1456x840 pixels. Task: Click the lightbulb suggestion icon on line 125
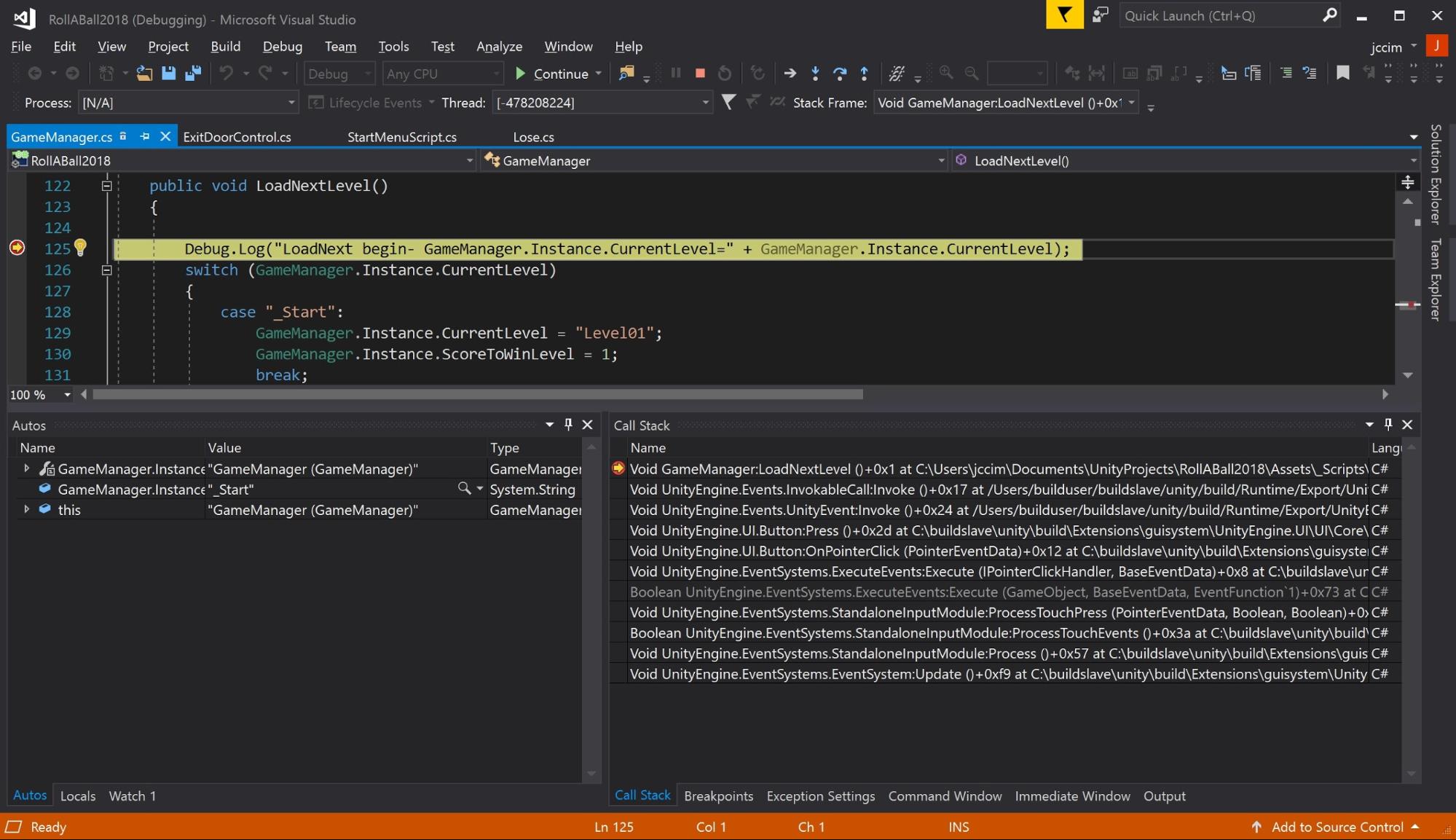[x=82, y=249]
